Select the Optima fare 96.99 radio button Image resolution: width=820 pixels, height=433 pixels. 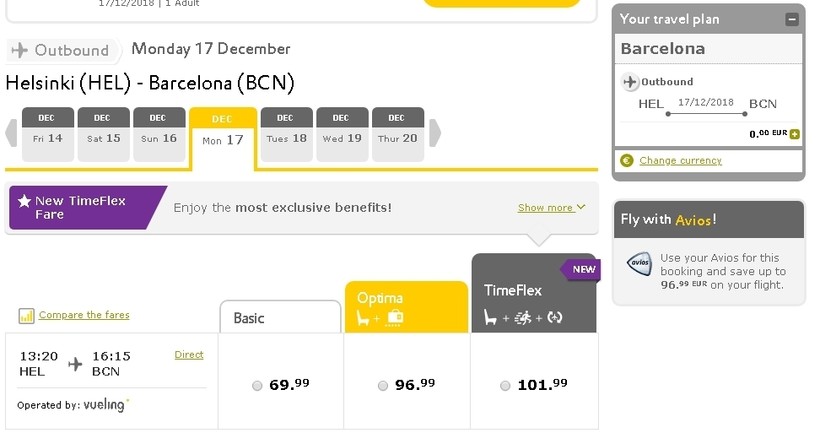pos(383,385)
